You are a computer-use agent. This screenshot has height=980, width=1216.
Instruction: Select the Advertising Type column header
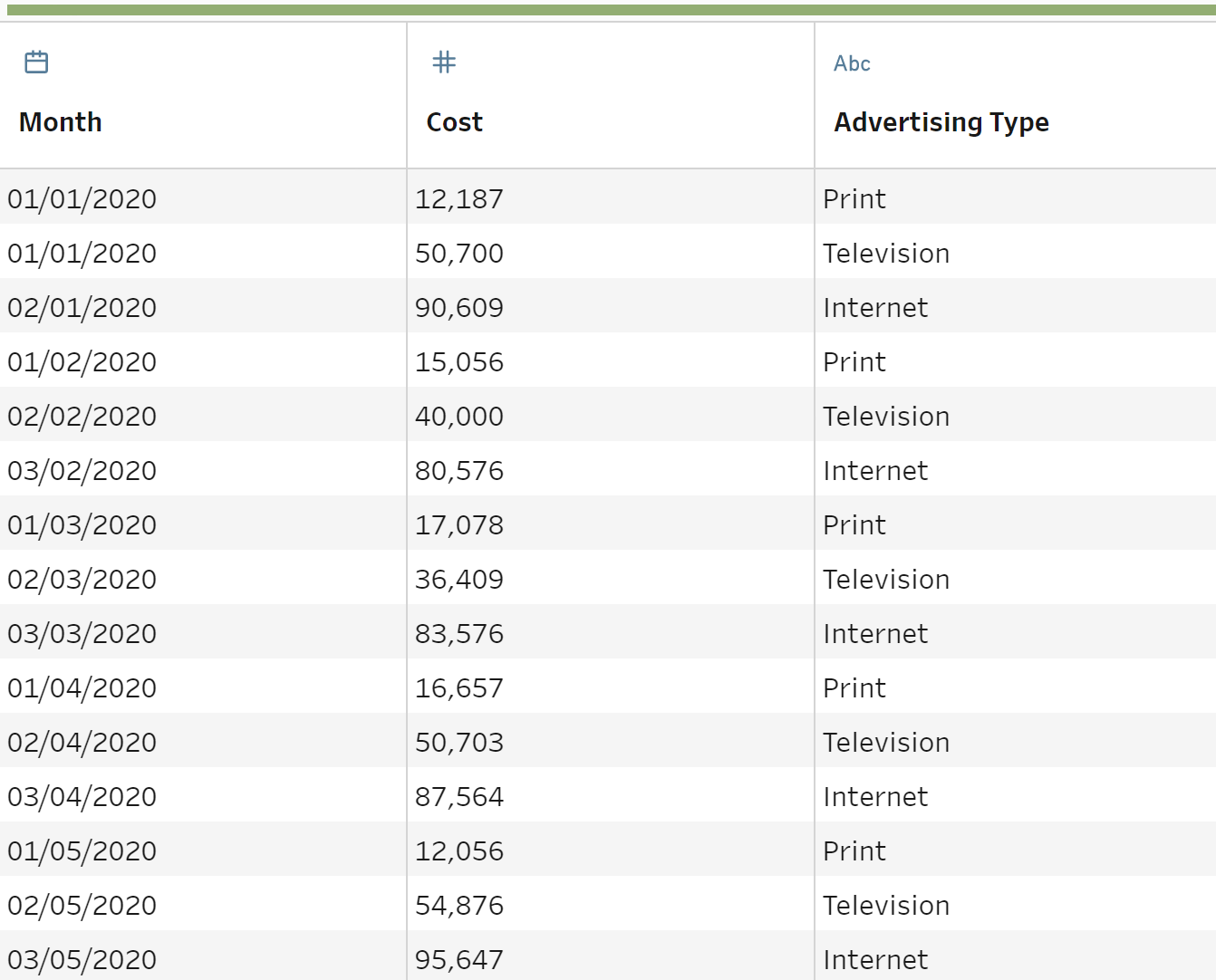941,122
